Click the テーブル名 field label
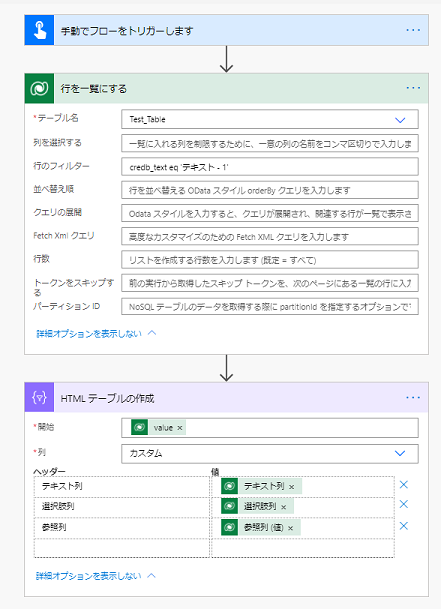441x609 pixels. [x=57, y=118]
